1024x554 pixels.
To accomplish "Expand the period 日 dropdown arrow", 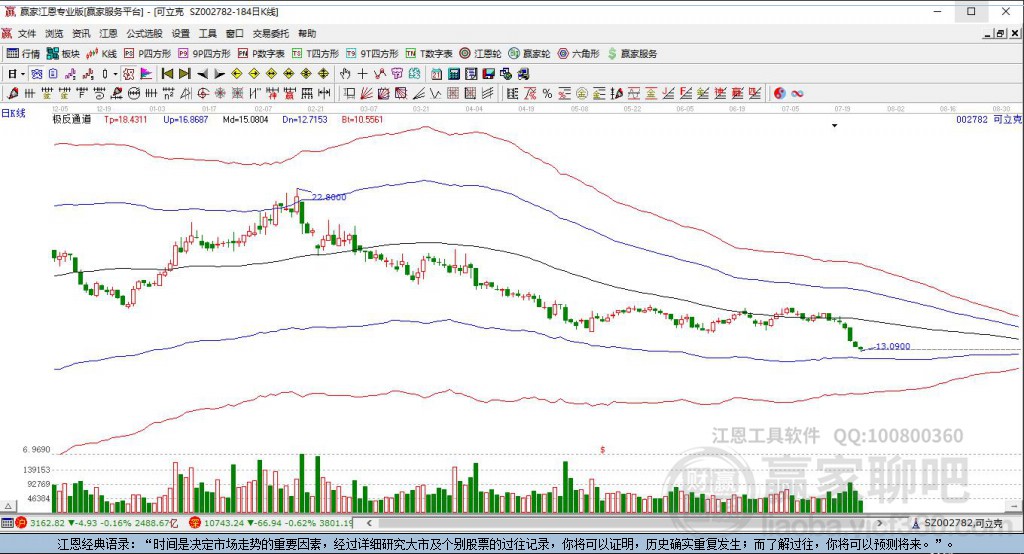I will coord(23,74).
